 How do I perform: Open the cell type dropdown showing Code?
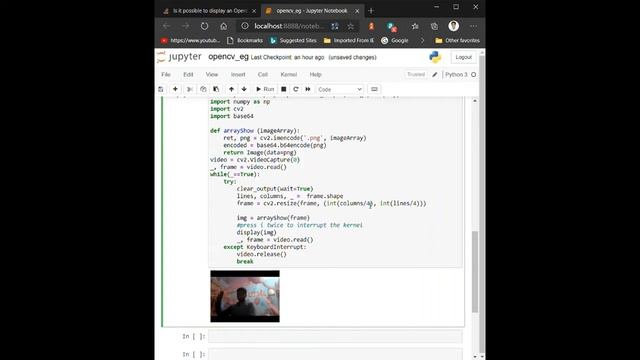pos(340,89)
